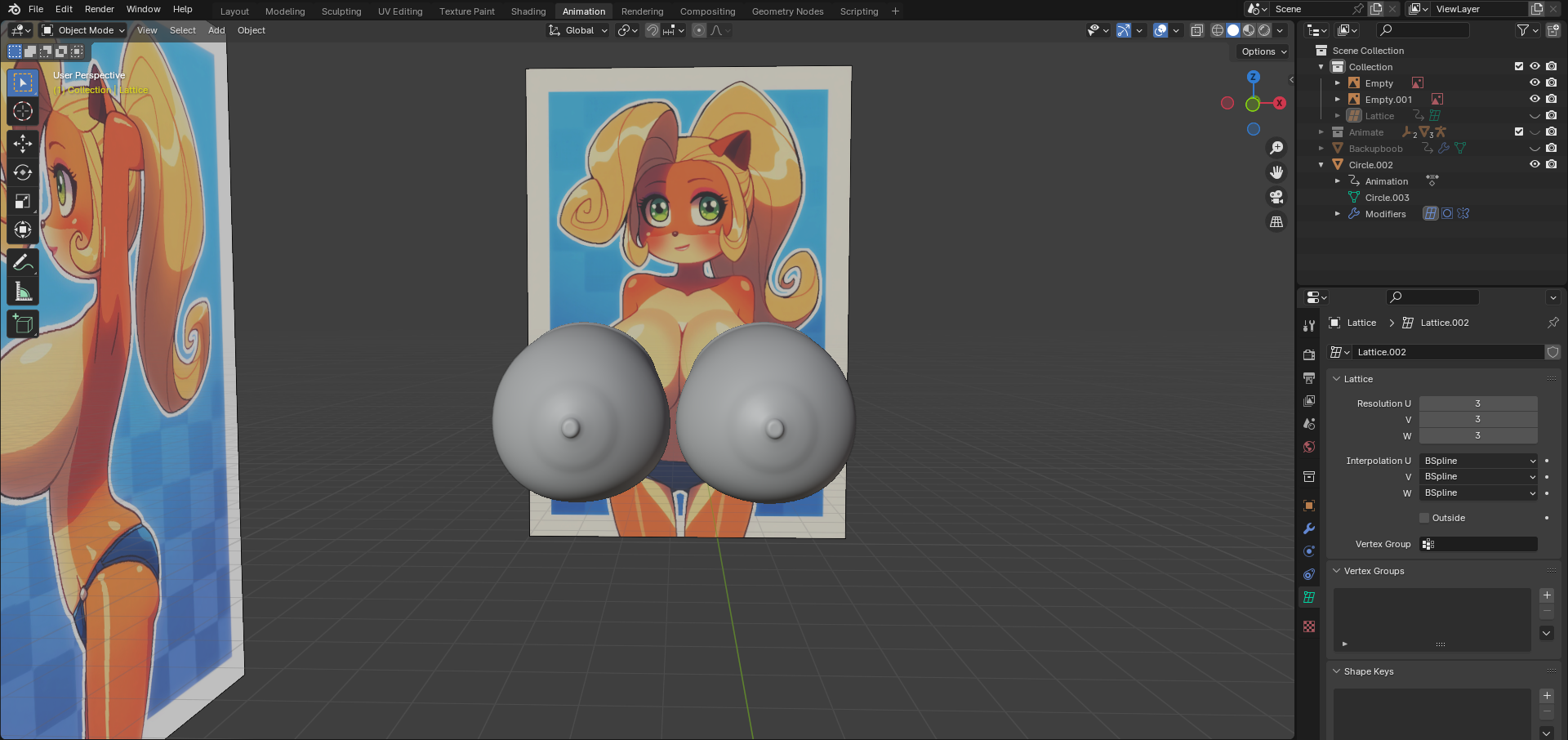Open the Render properties tab
This screenshot has height=740, width=1568.
[x=1309, y=354]
